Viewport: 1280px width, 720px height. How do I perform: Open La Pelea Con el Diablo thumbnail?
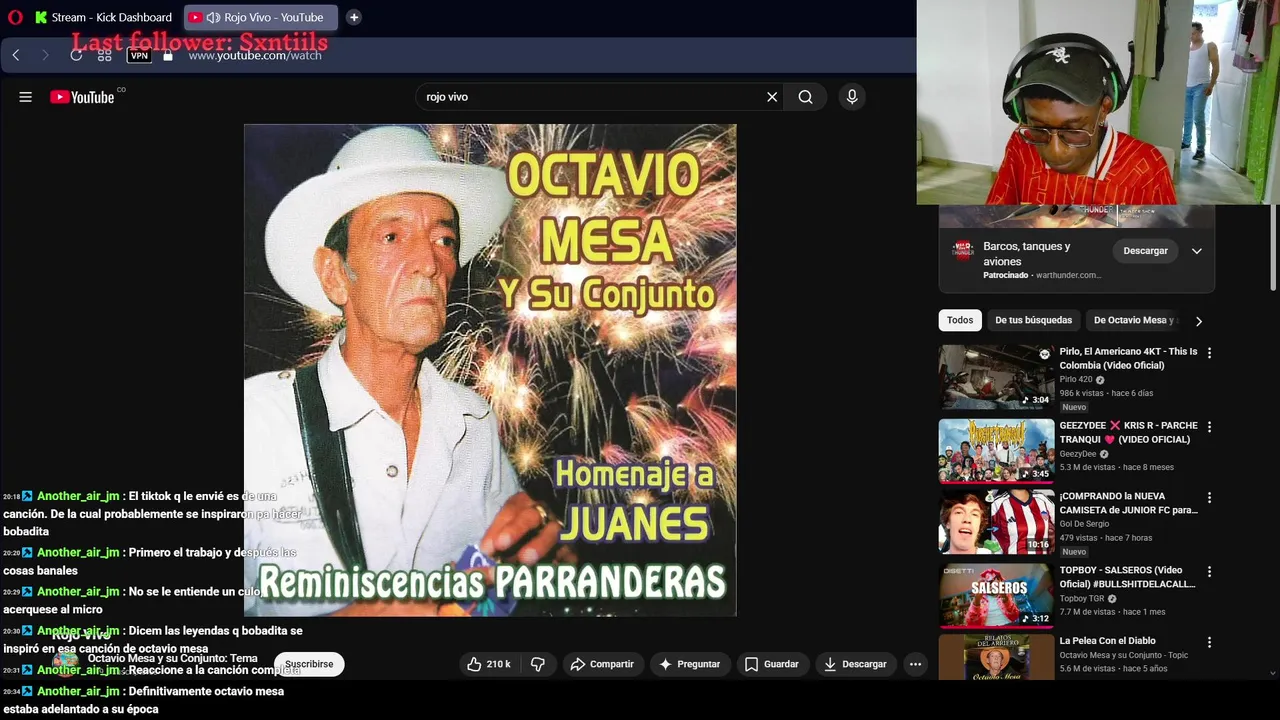coord(996,658)
